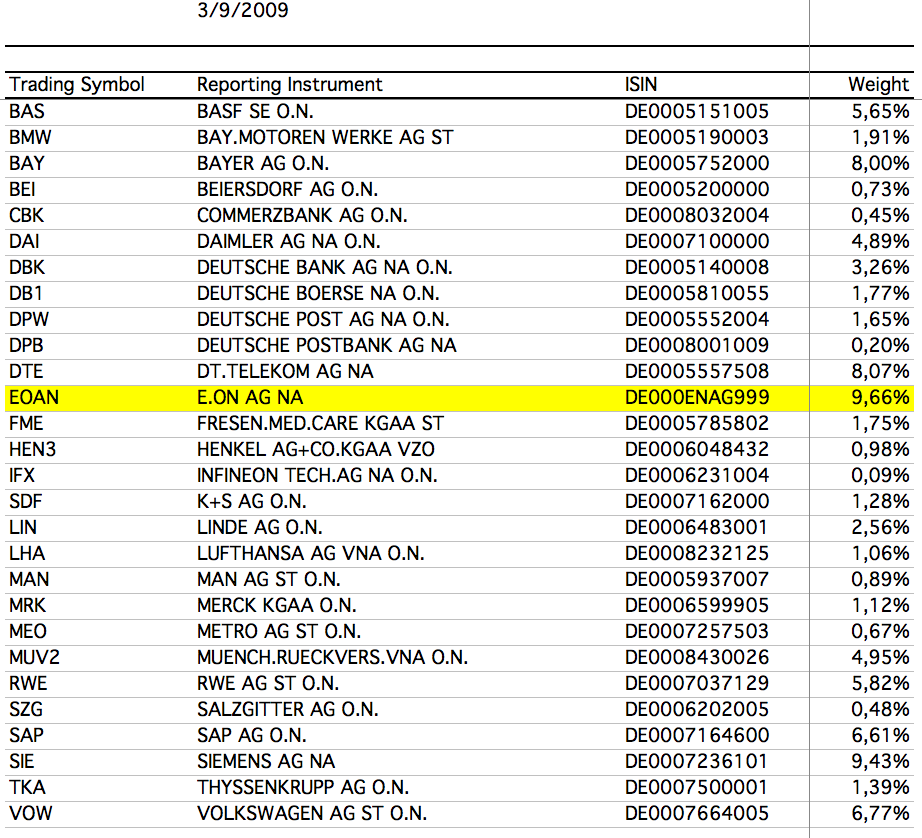The width and height of the screenshot is (922, 838).
Task: Select the DBK symbol cell
Action: coord(27,268)
